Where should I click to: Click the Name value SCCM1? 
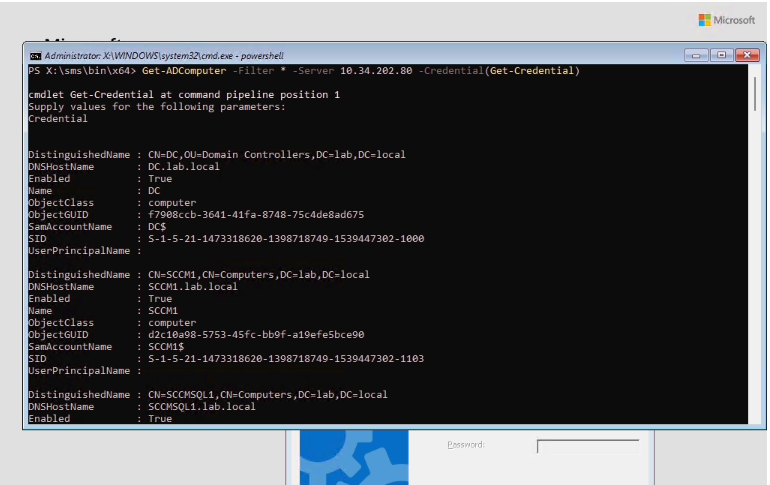tap(163, 311)
